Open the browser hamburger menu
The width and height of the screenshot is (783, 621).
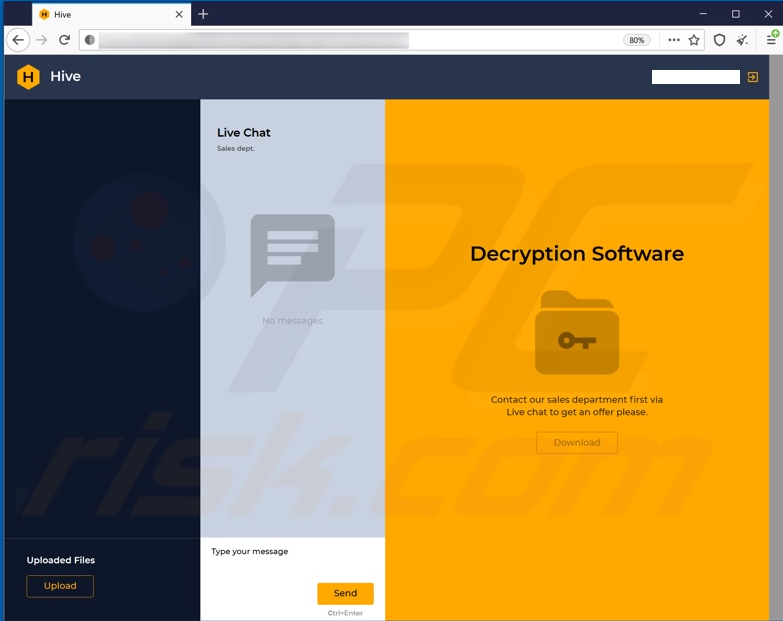click(771, 40)
